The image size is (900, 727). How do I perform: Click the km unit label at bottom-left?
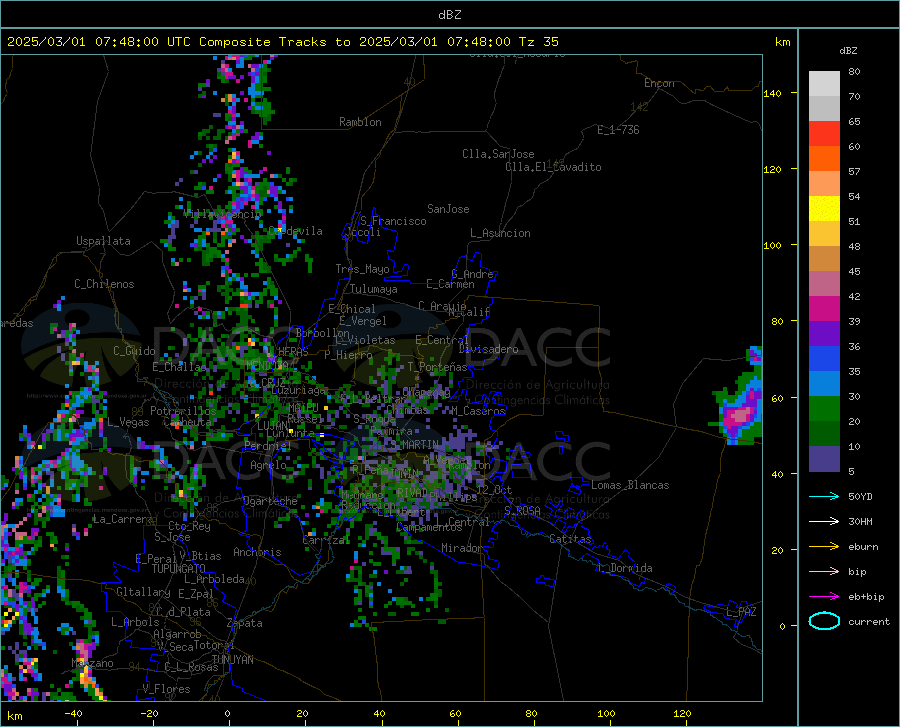(14, 716)
